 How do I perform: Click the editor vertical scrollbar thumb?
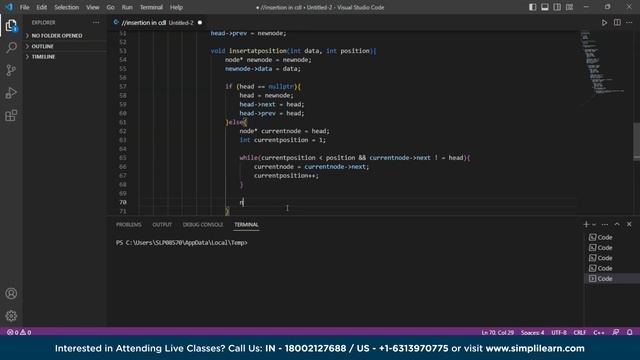(x=636, y=141)
